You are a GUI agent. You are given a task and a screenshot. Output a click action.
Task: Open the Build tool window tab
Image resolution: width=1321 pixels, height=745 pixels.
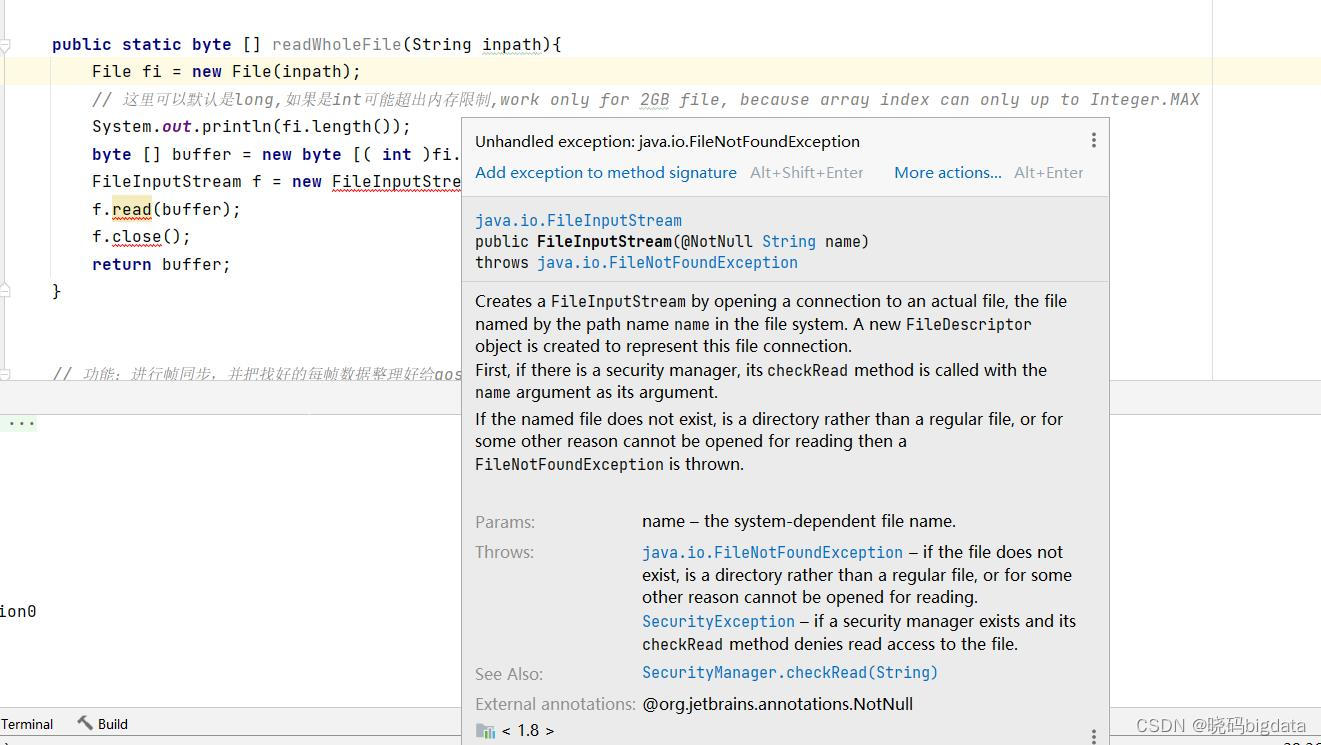pos(103,724)
